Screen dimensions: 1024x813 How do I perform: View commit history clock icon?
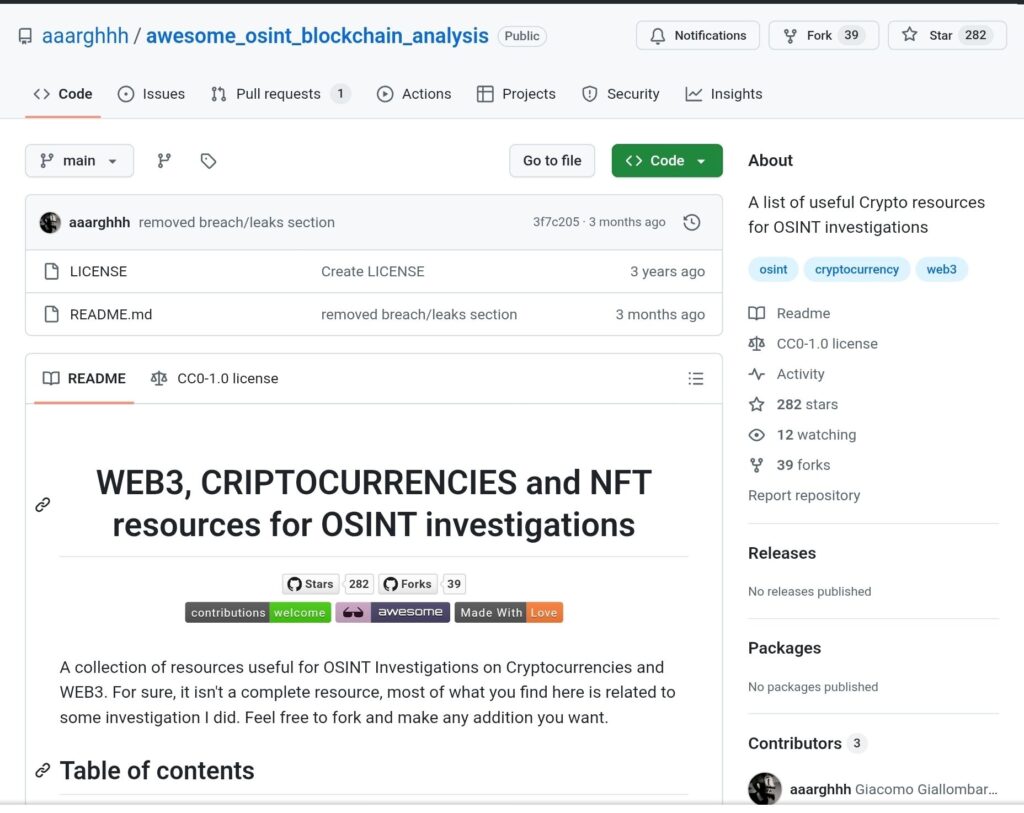coord(692,223)
